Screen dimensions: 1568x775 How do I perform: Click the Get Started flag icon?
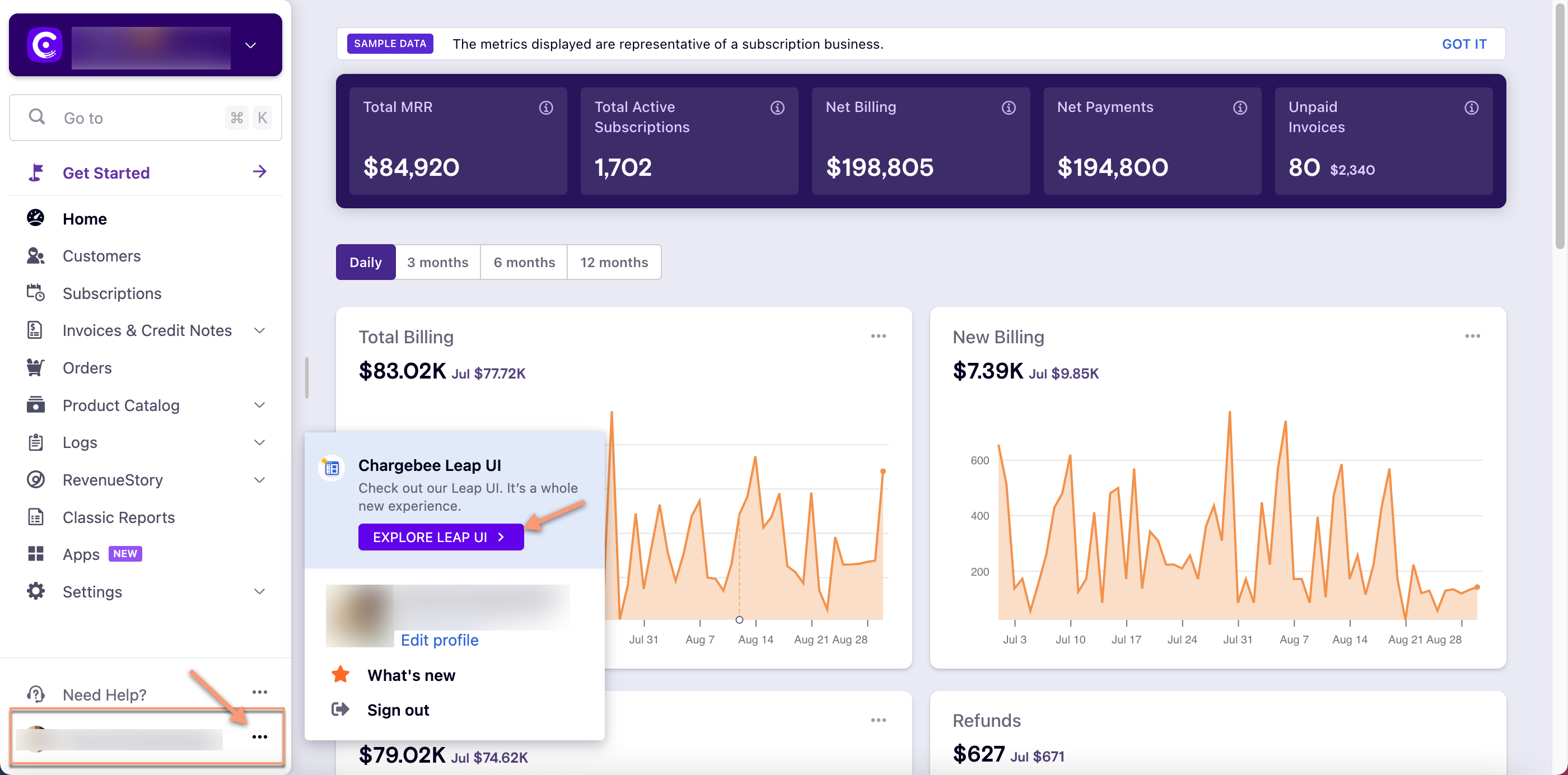click(36, 172)
